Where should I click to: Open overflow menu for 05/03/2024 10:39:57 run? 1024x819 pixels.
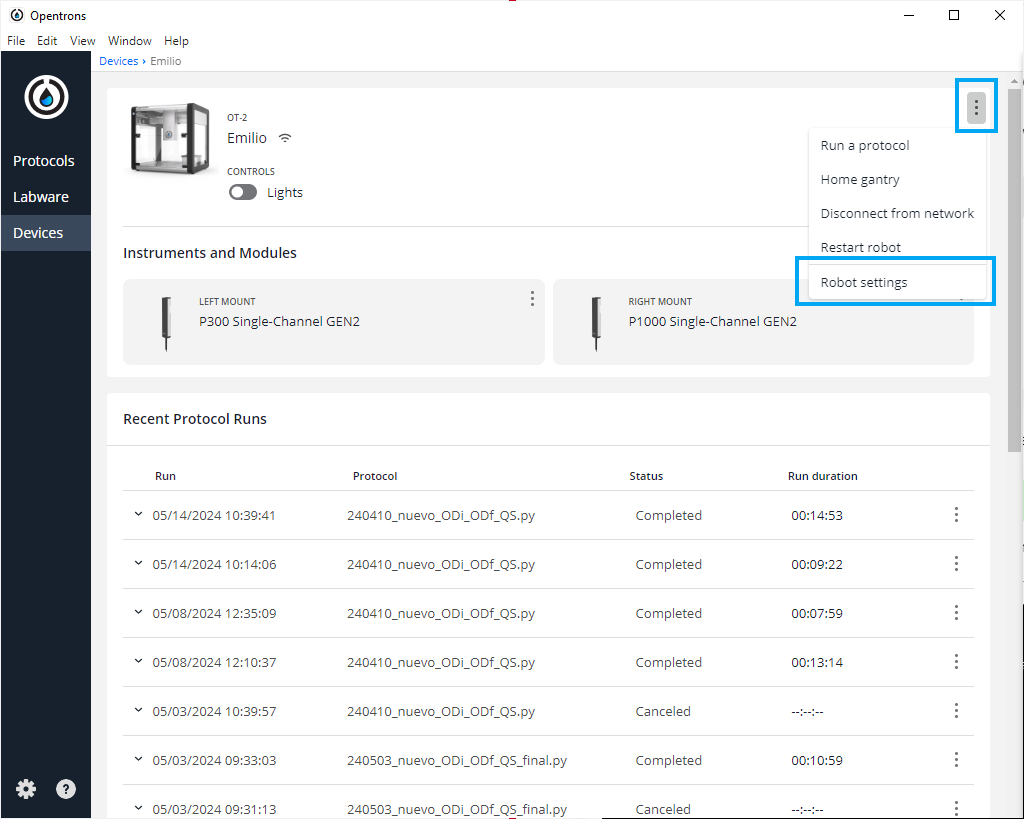point(956,711)
